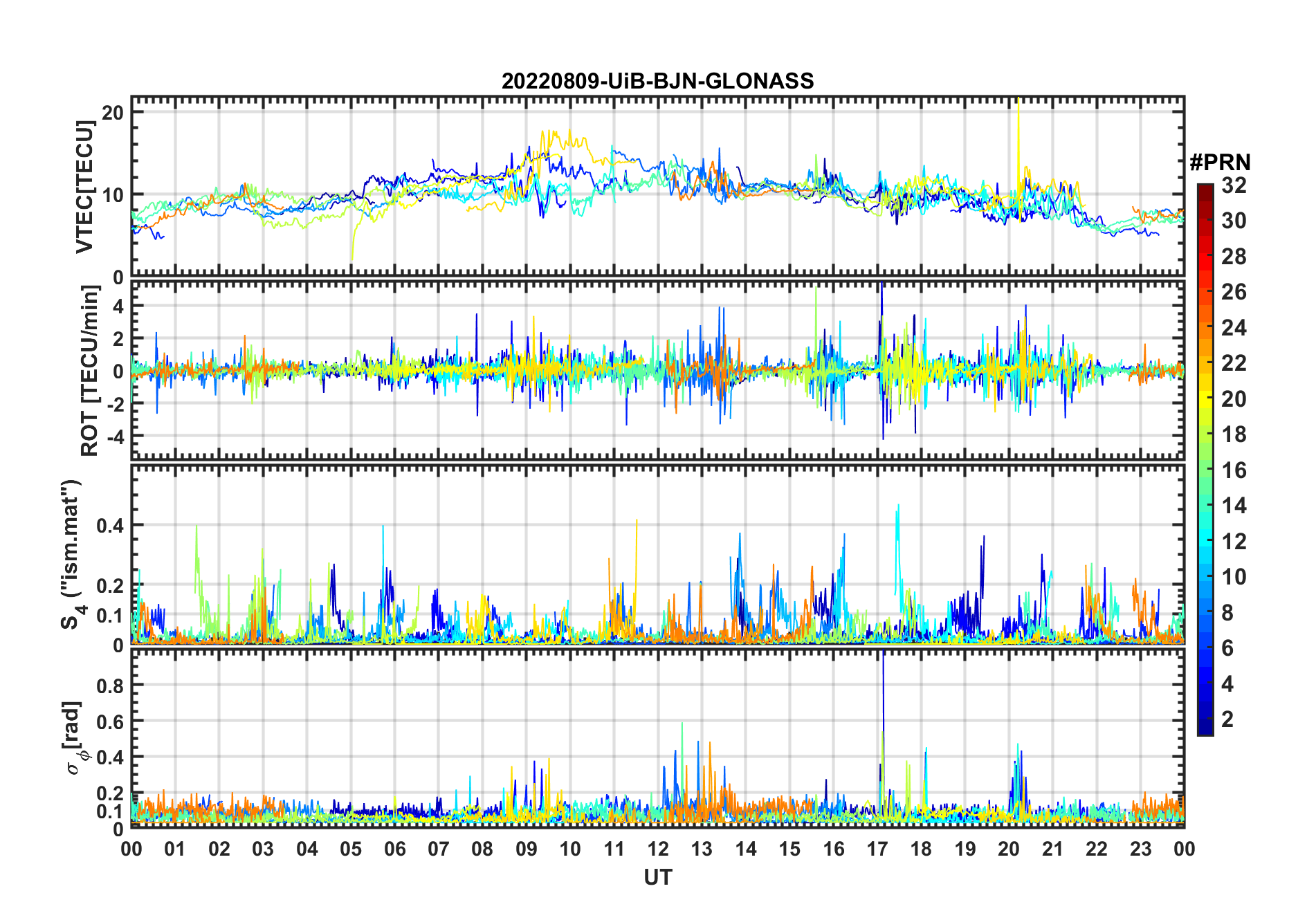Viewport: 1316px width, 920px height.
Task: Click the 06 hour tick on the UT axis
Action: click(395, 849)
